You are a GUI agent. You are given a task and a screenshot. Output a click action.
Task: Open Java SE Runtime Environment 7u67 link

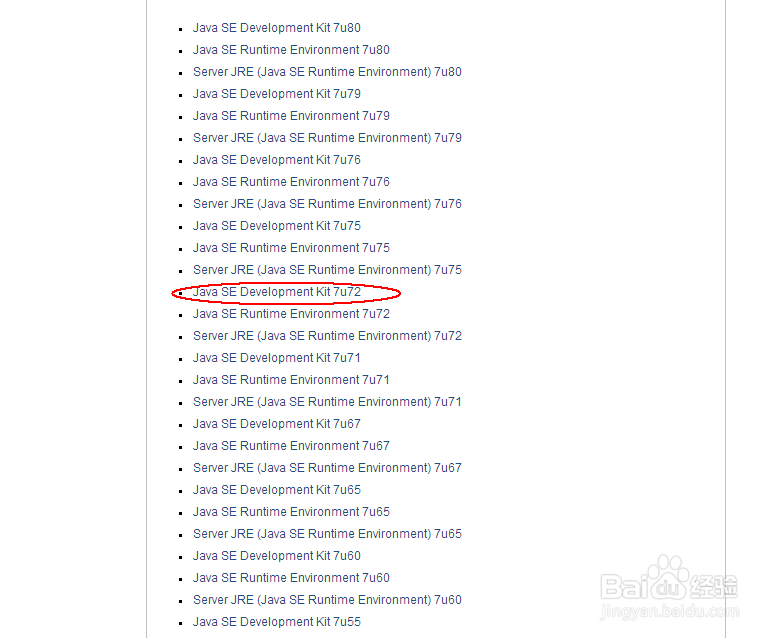pos(291,446)
